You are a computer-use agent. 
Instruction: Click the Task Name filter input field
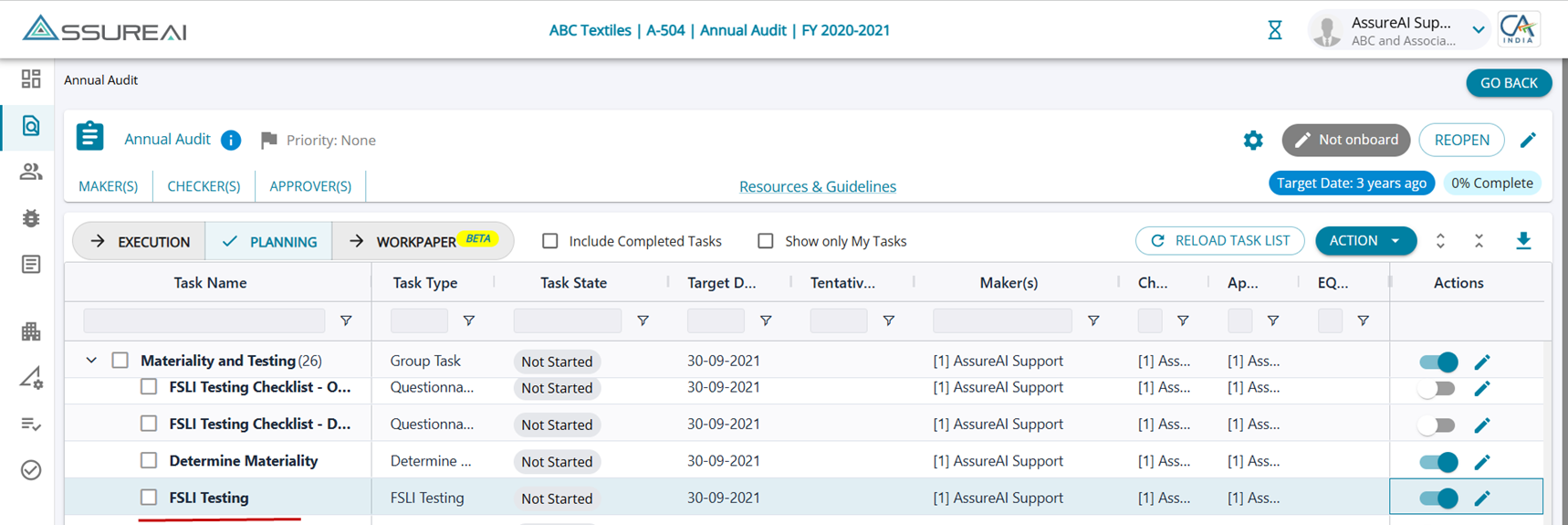point(204,320)
